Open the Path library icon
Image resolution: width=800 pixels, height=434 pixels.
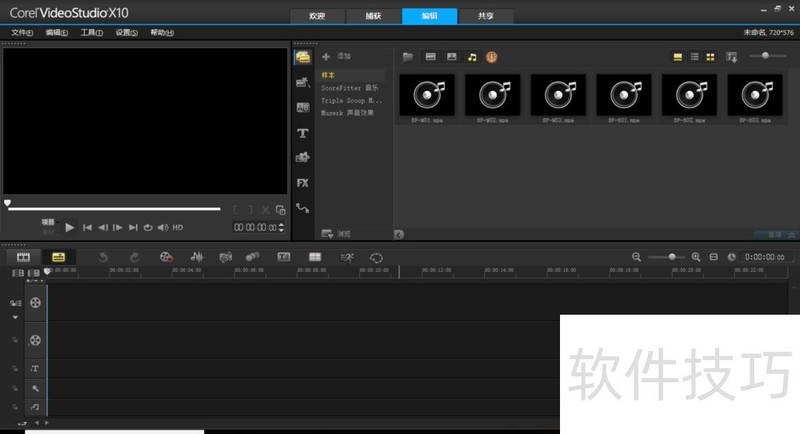[x=302, y=208]
